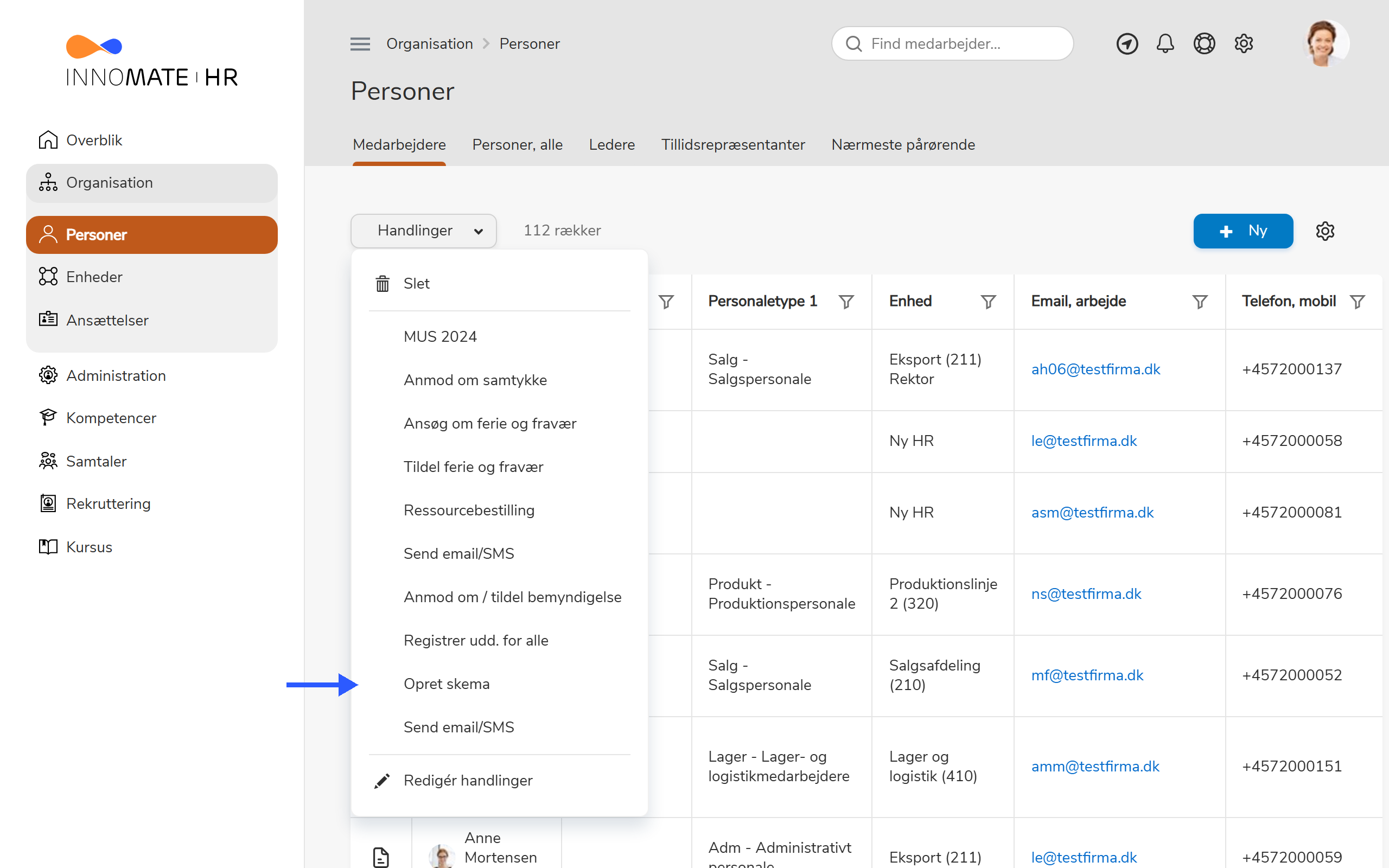Image resolution: width=1389 pixels, height=868 pixels.
Task: Open the help lifebuoy icon
Action: coord(1203,43)
